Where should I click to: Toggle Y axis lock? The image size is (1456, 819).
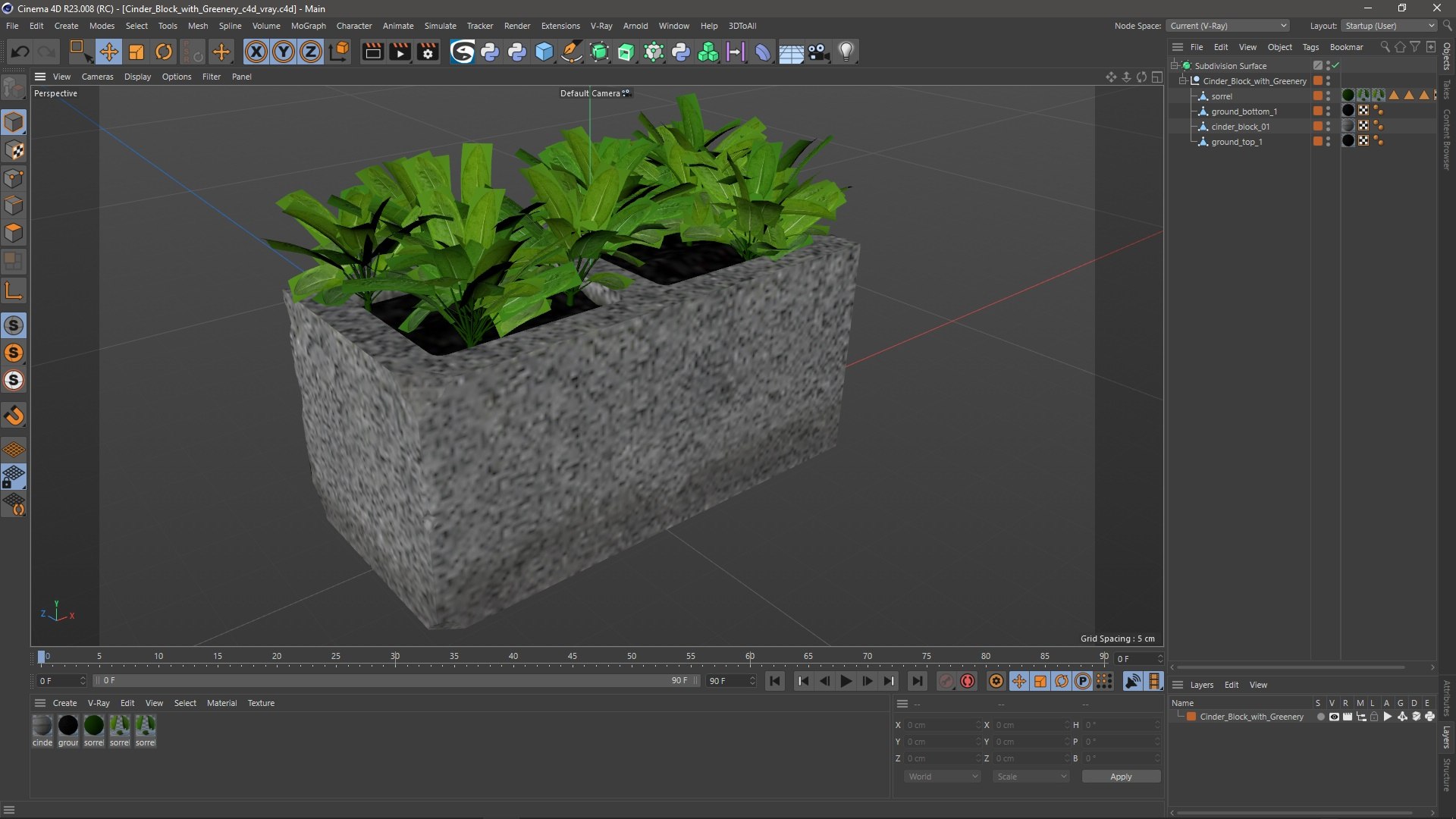pyautogui.click(x=284, y=52)
